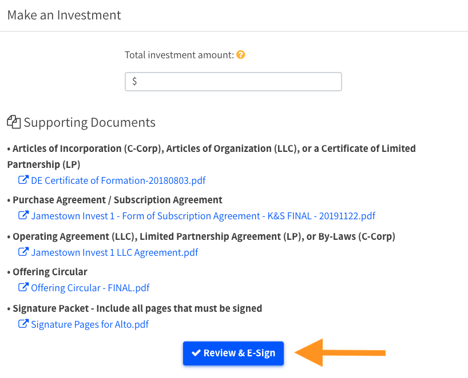Click the dollar sign in the amount field
The width and height of the screenshot is (468, 378).
click(x=134, y=81)
